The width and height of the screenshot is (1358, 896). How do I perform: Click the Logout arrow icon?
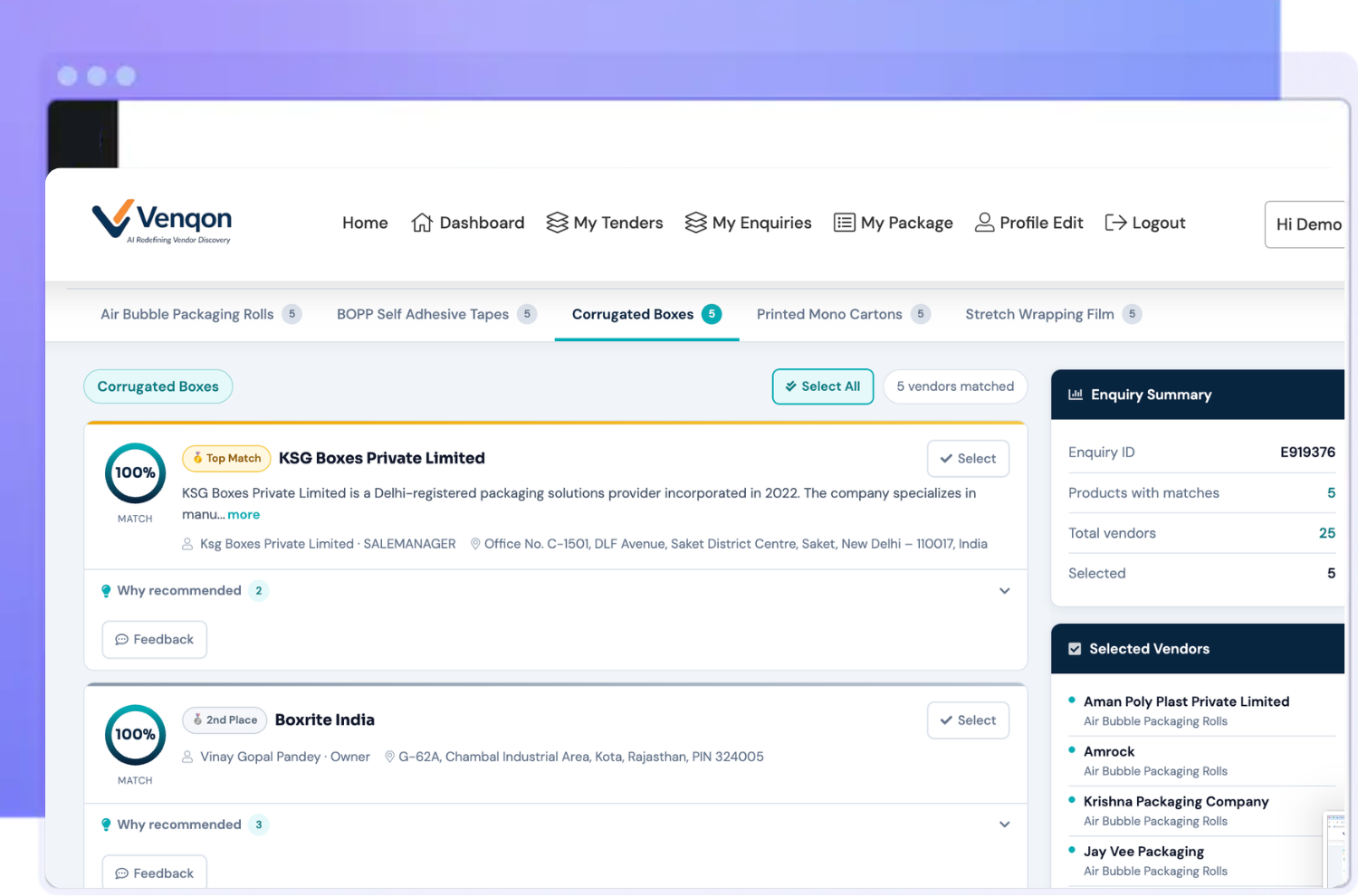1115,223
